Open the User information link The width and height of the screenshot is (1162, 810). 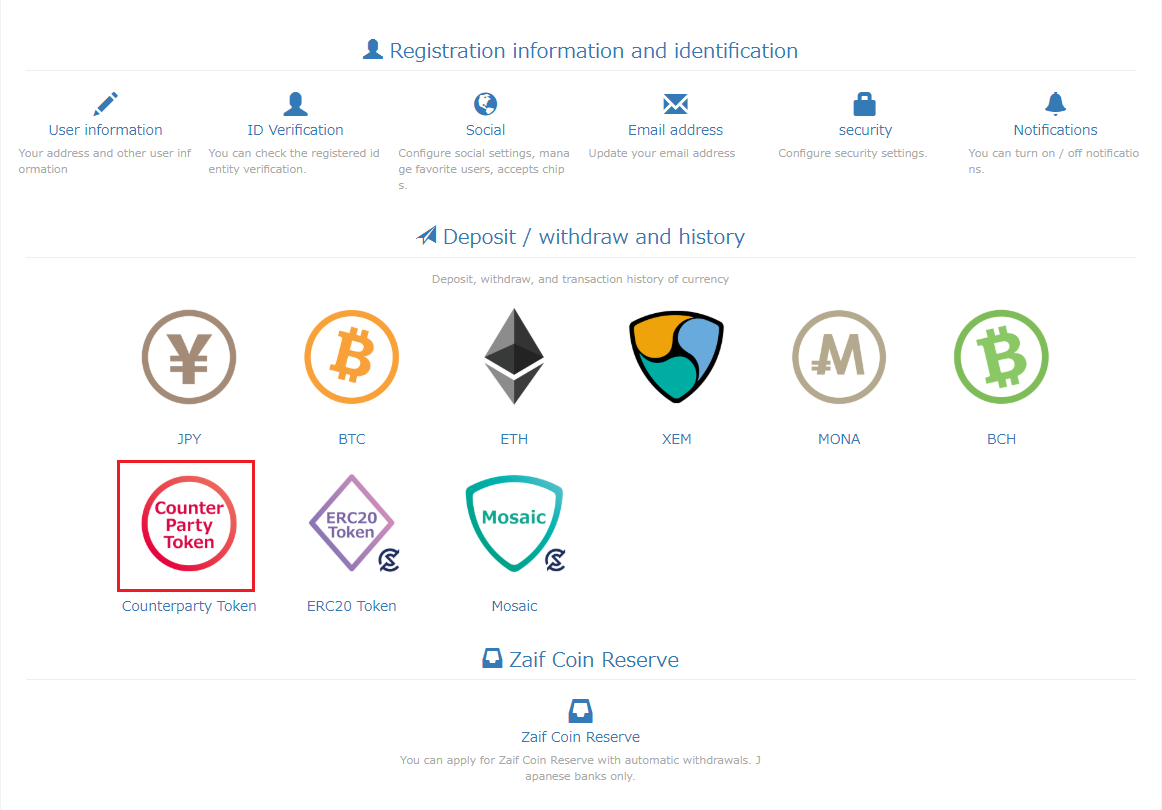click(x=105, y=130)
